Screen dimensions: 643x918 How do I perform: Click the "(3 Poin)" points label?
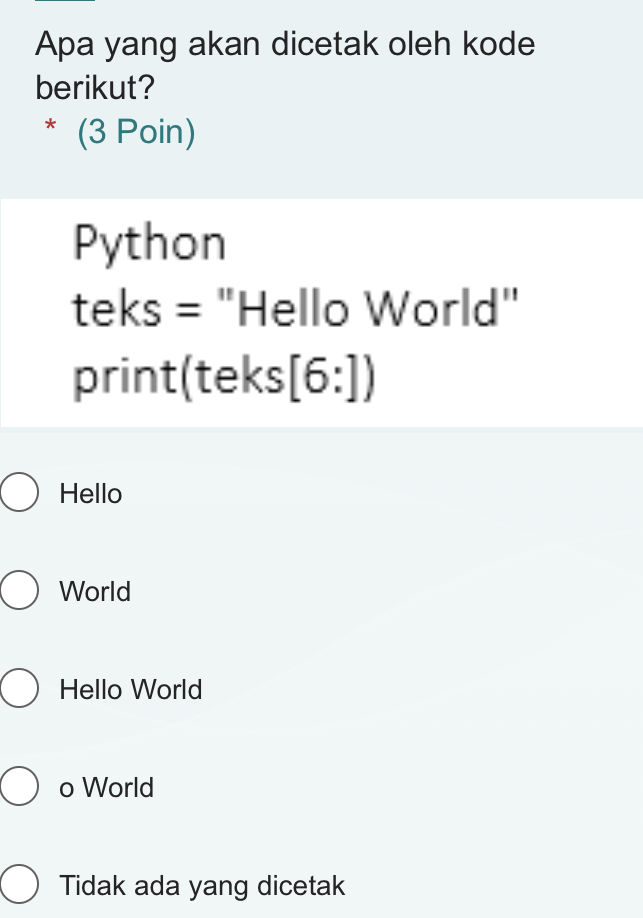[x=136, y=132]
